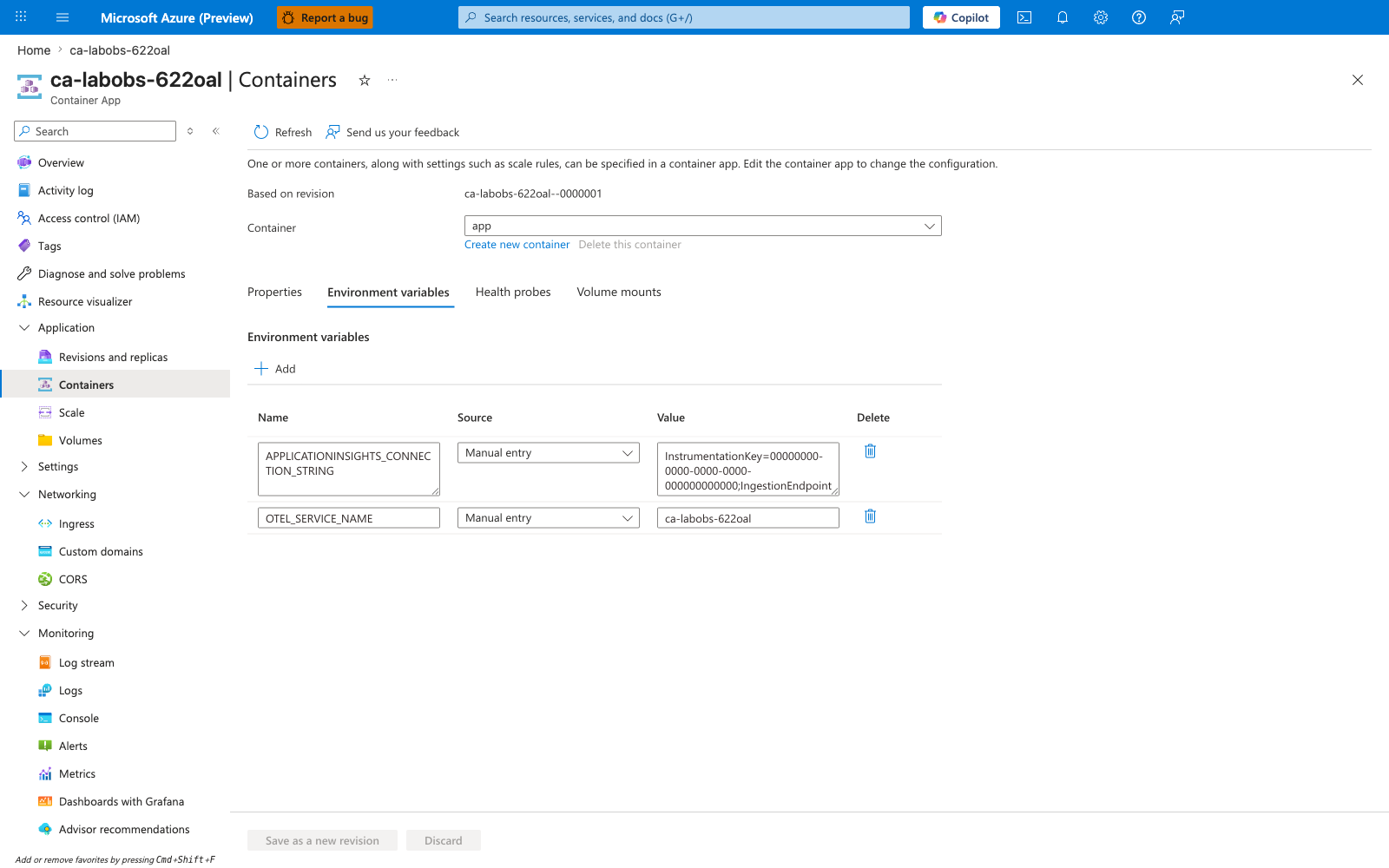Open Source dropdown for APPLICATIONINSIGHTS_CONNECTION_STRING
The width and height of the screenshot is (1389, 868).
549,452
